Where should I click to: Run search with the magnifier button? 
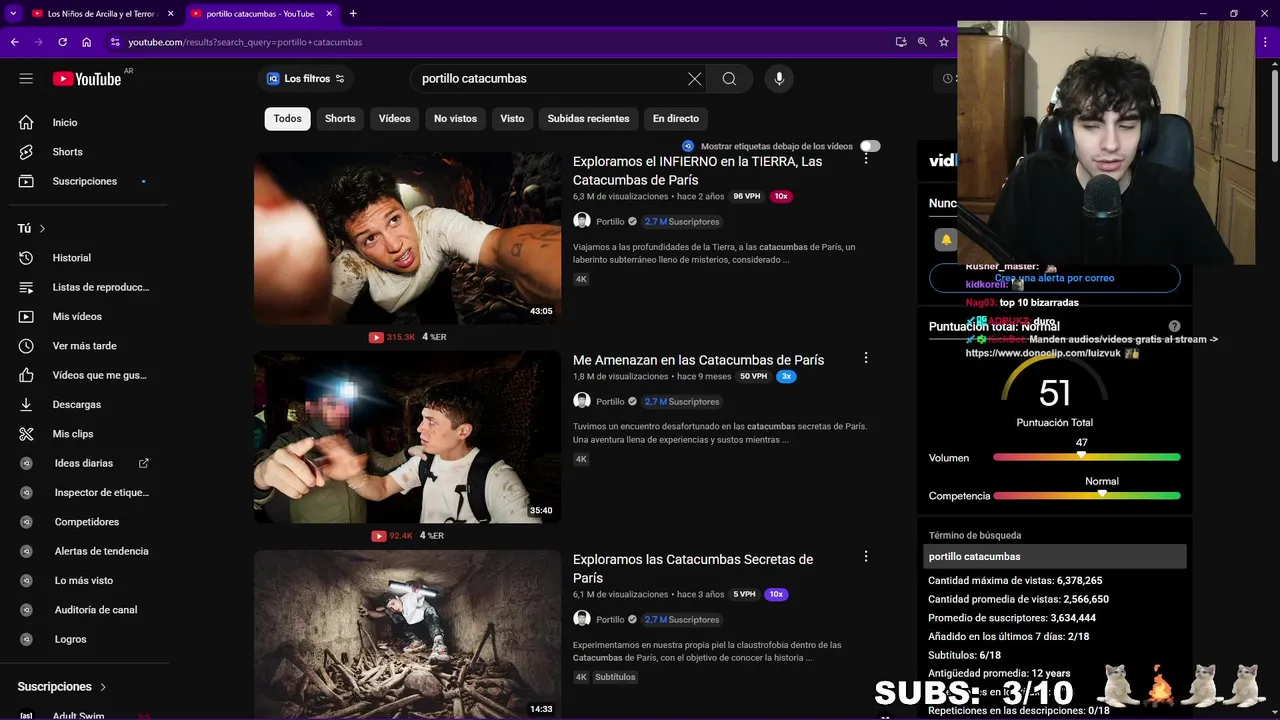pos(729,79)
